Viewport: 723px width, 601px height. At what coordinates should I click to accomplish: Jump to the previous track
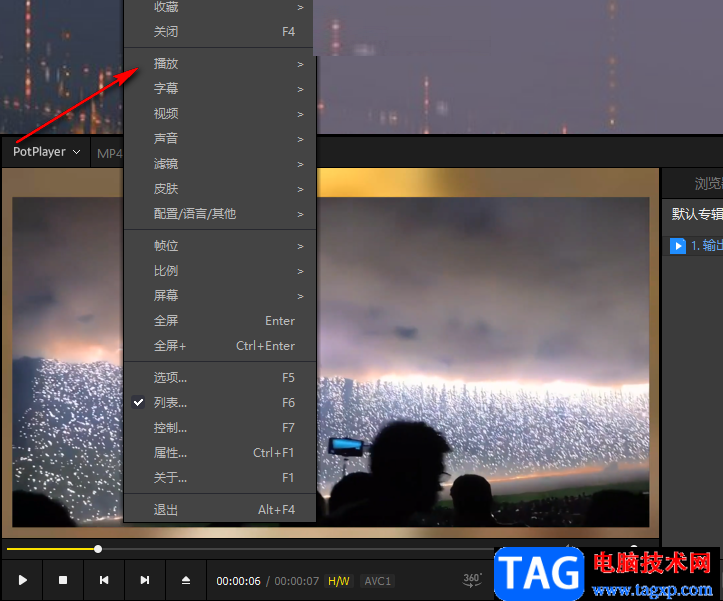104,580
